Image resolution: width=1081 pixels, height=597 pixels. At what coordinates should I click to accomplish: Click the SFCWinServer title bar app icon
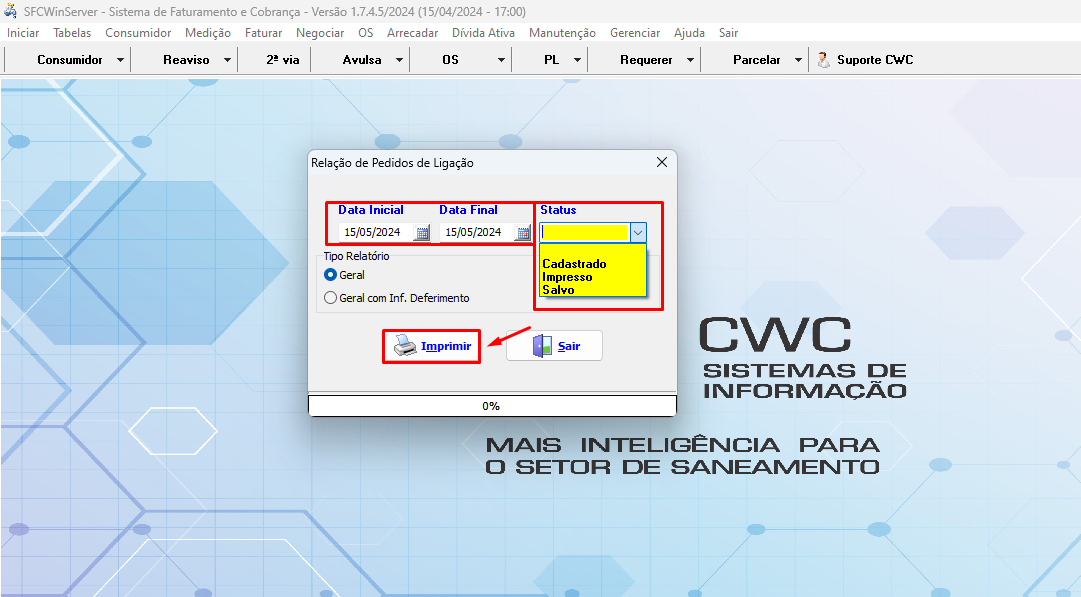(x=11, y=14)
